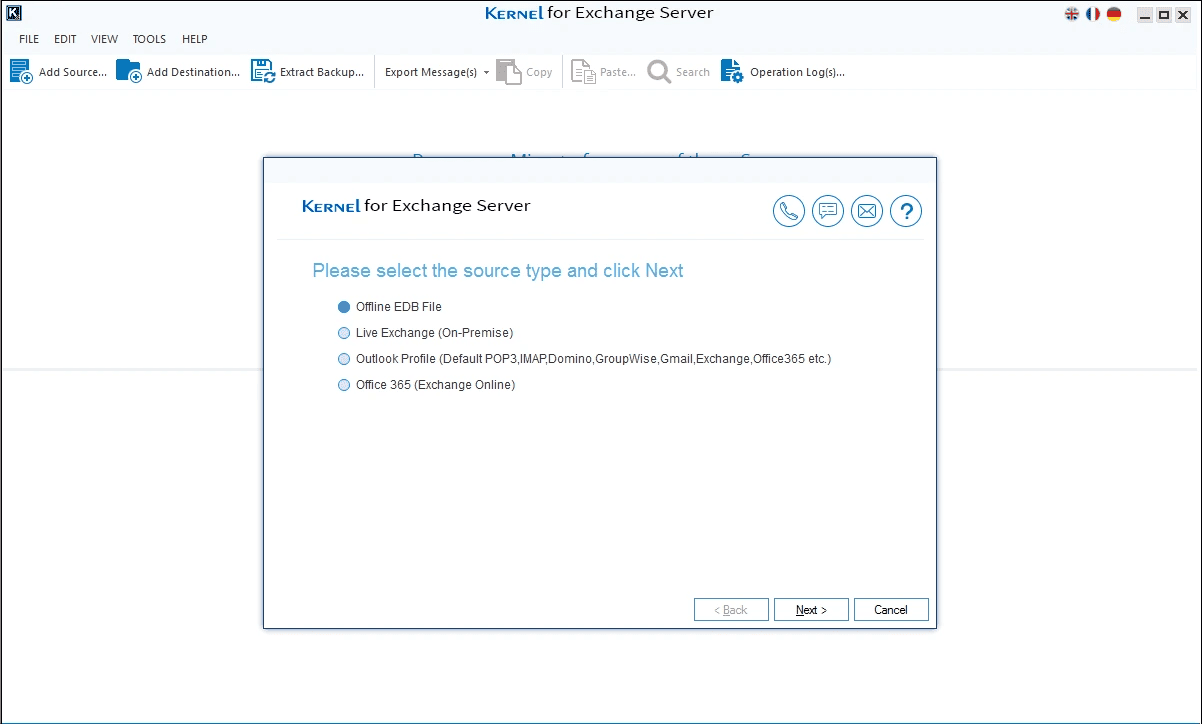Open the FILE menu
This screenshot has width=1202, height=724.
coord(29,39)
